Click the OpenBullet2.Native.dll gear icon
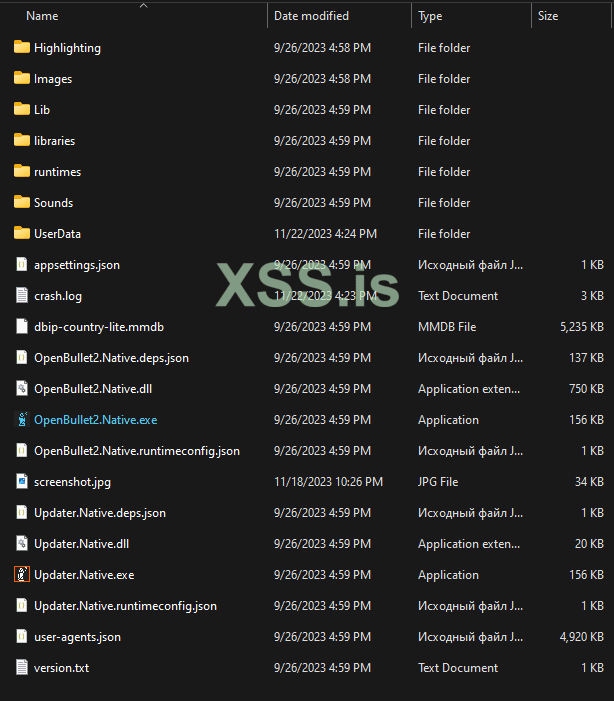The height and width of the screenshot is (701, 614). click(21, 388)
